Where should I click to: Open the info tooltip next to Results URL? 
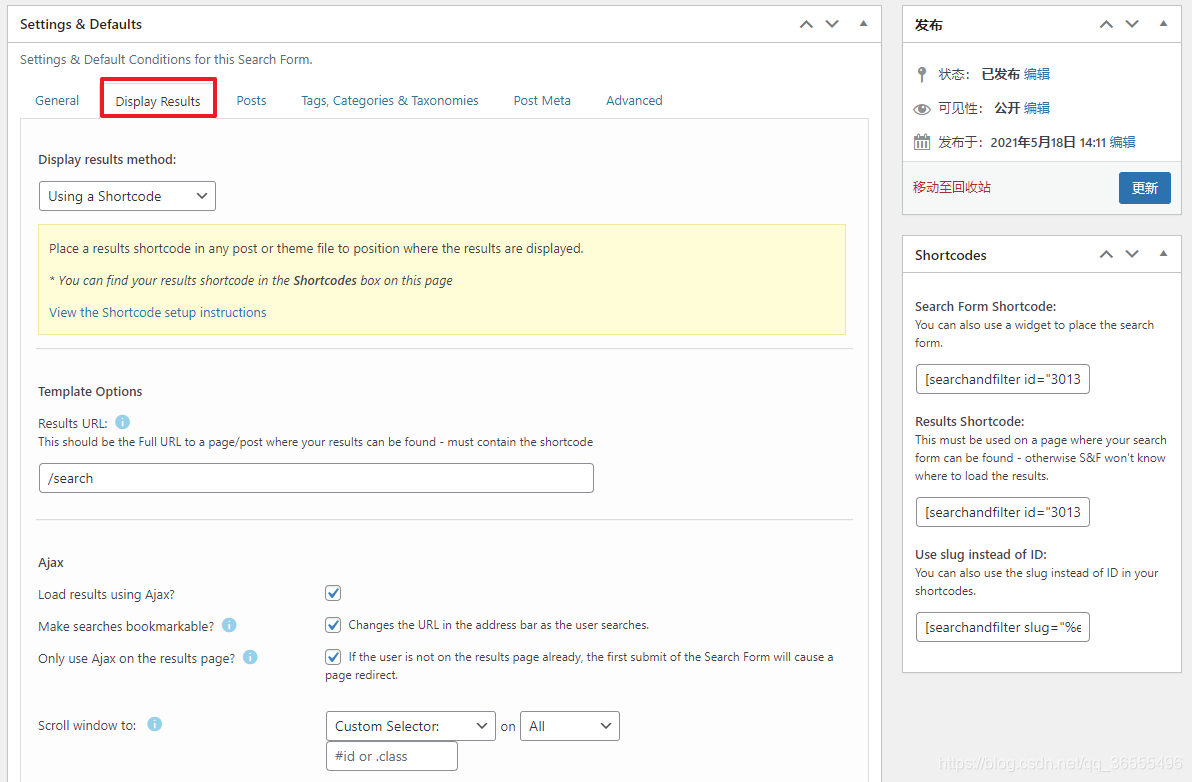pos(122,422)
